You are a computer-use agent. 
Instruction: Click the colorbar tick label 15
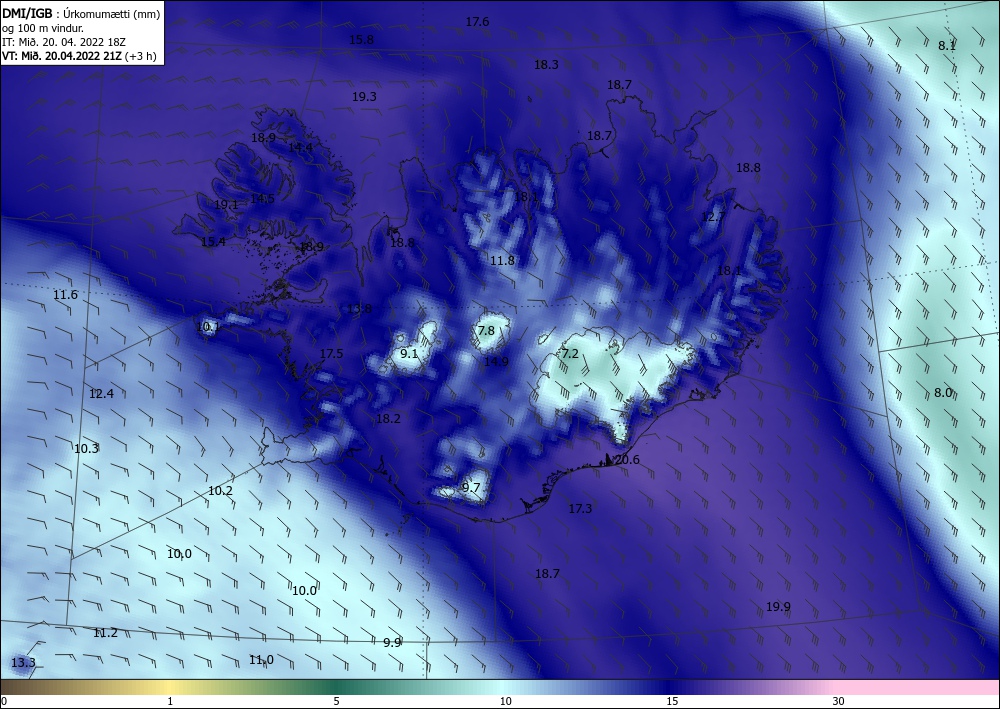pyautogui.click(x=672, y=702)
